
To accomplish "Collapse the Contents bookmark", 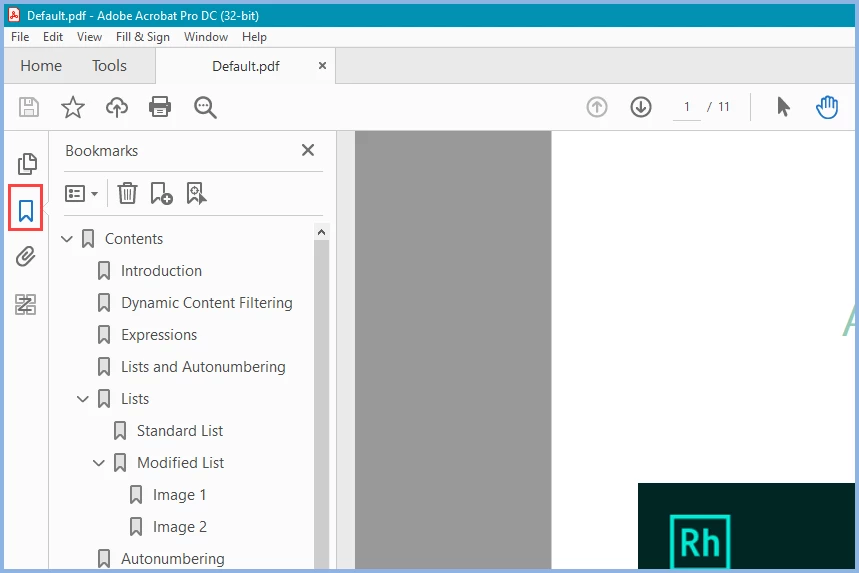I will coord(67,239).
